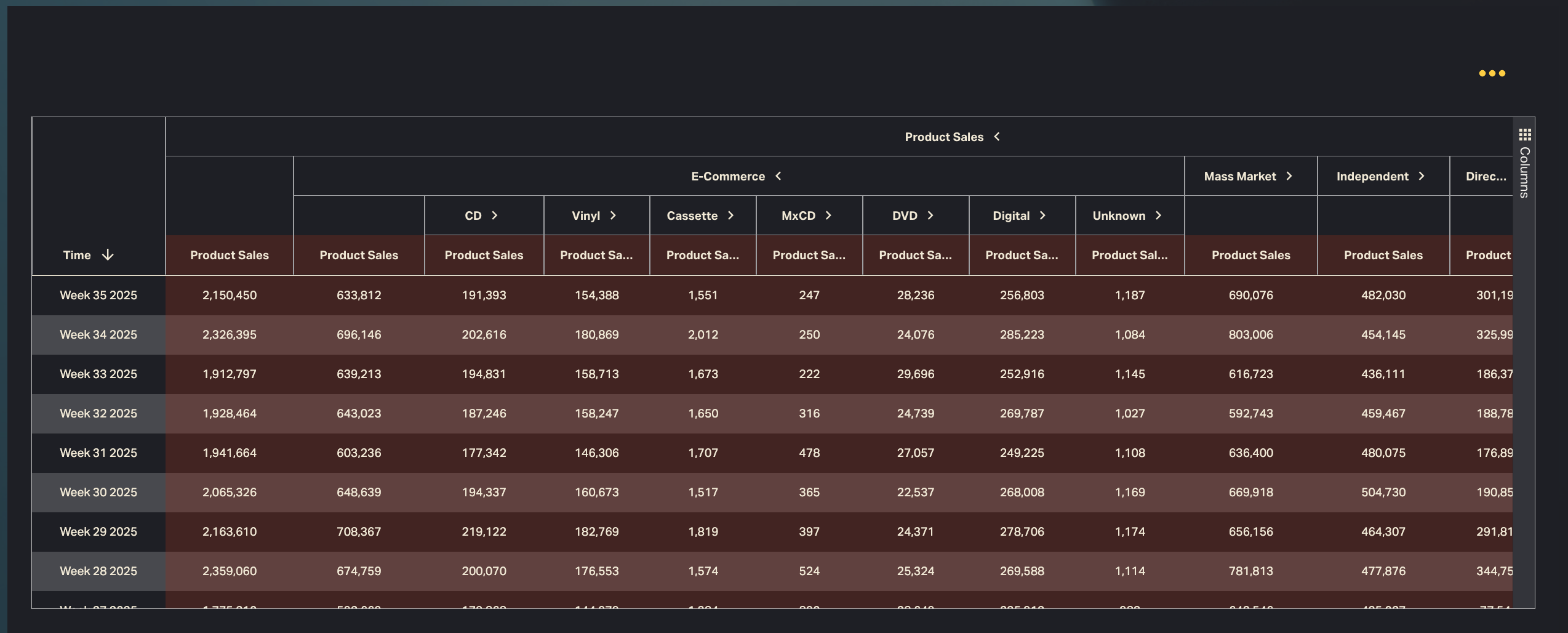Image resolution: width=1568 pixels, height=633 pixels.
Task: Sort by the Time column arrow
Action: 108,255
